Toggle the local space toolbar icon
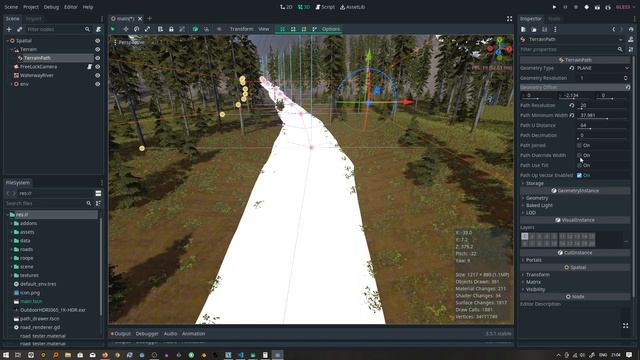Image resolution: width=640 pixels, height=360 pixels. tap(196, 29)
